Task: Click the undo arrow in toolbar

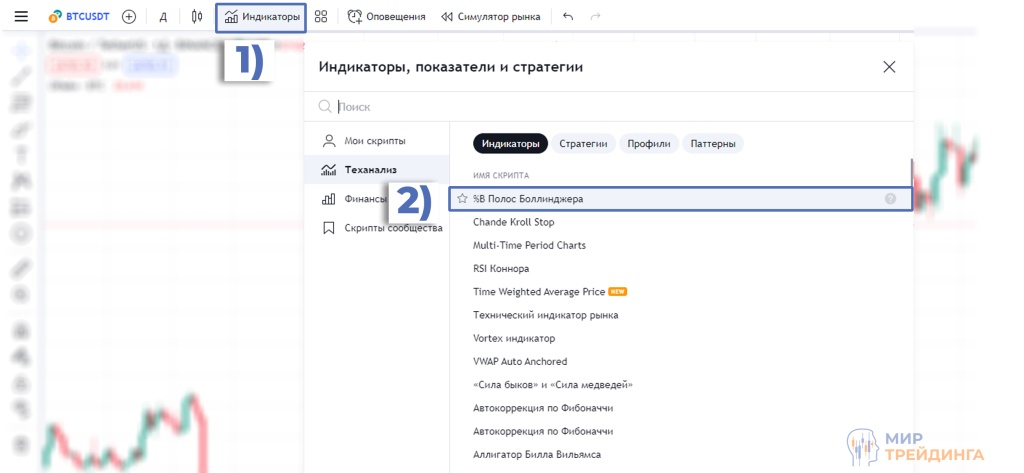Action: click(568, 17)
